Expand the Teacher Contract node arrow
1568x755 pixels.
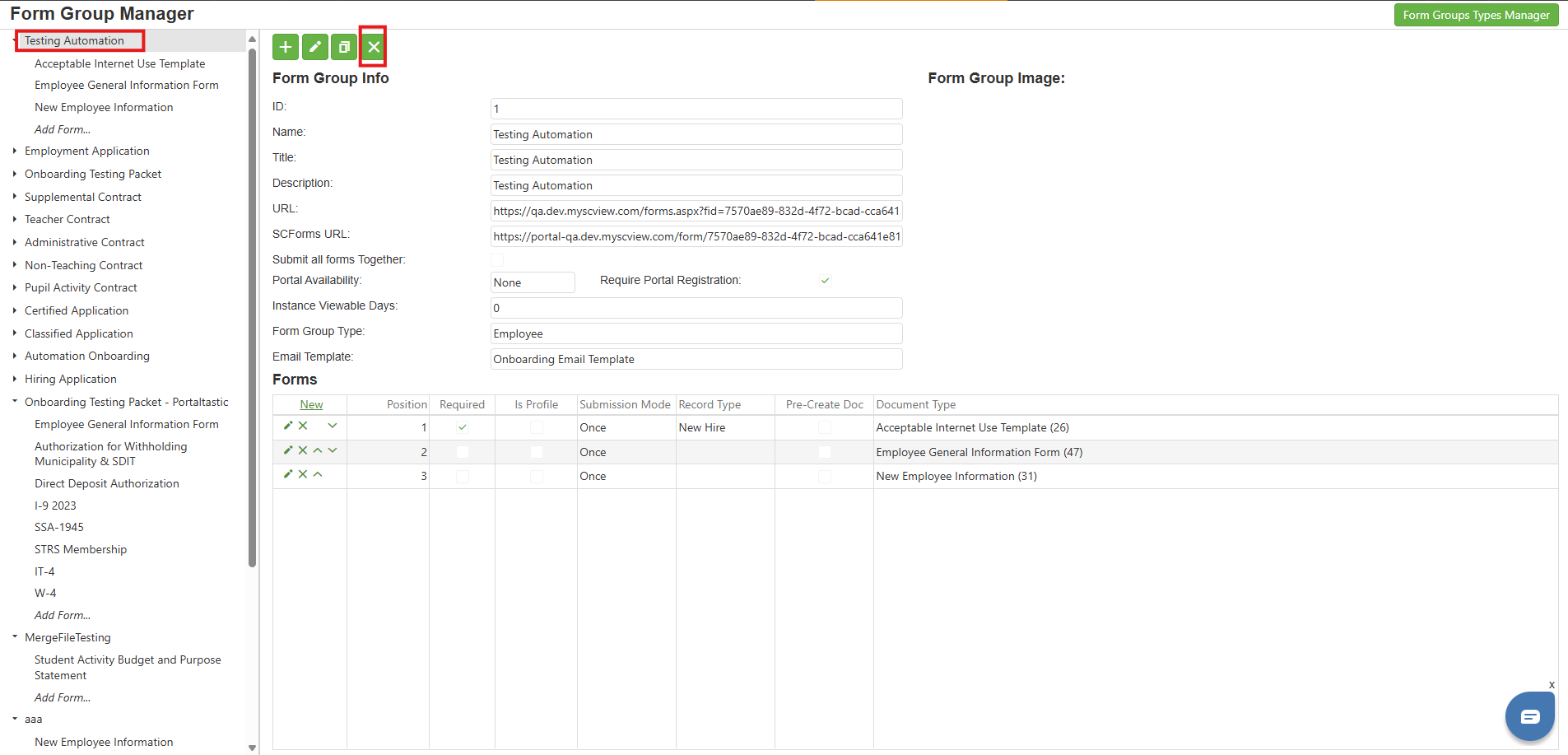[15, 219]
